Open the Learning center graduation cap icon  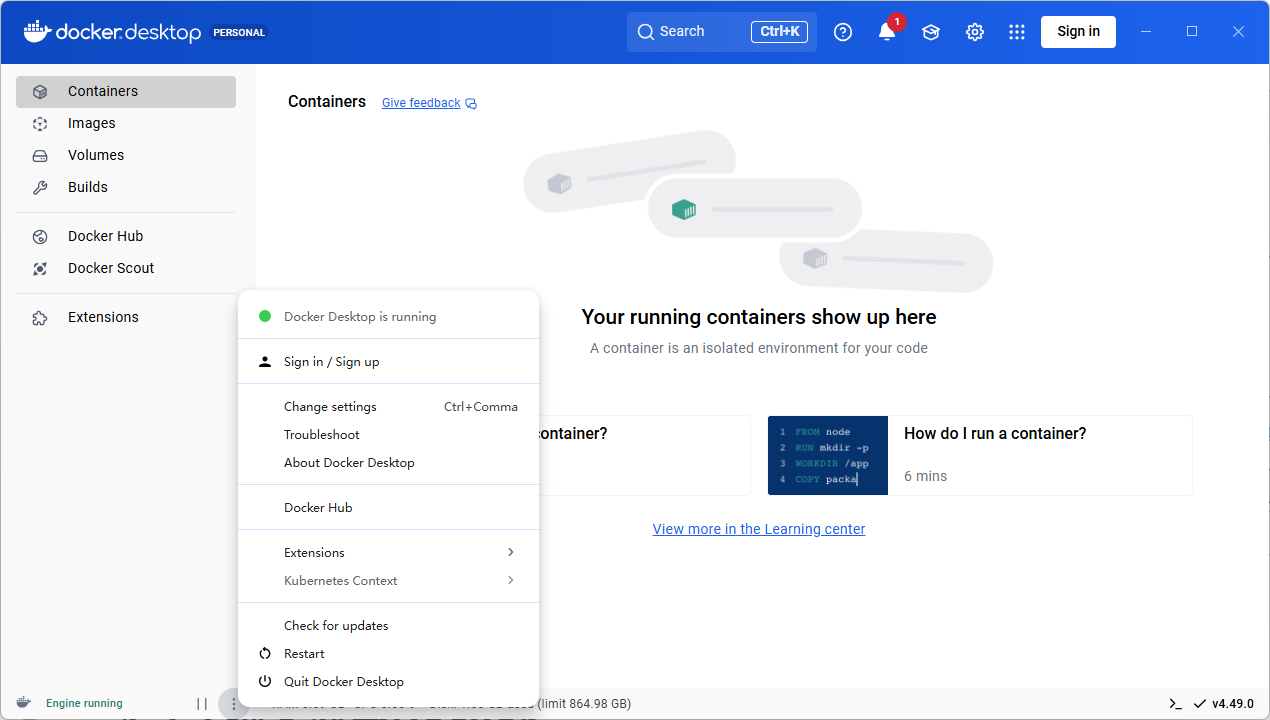pyautogui.click(x=931, y=32)
